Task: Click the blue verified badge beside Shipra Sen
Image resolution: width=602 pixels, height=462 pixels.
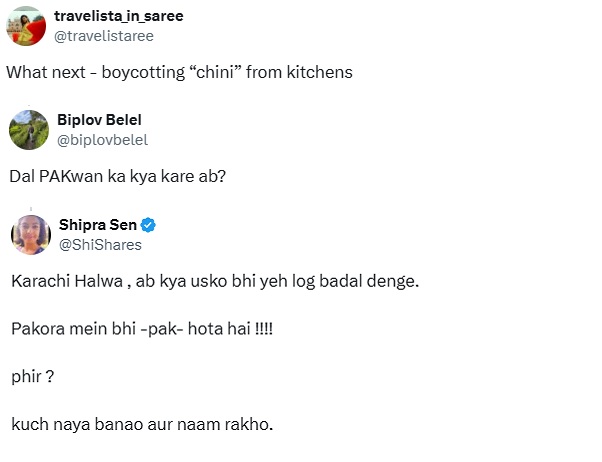Action: pyautogui.click(x=147, y=224)
